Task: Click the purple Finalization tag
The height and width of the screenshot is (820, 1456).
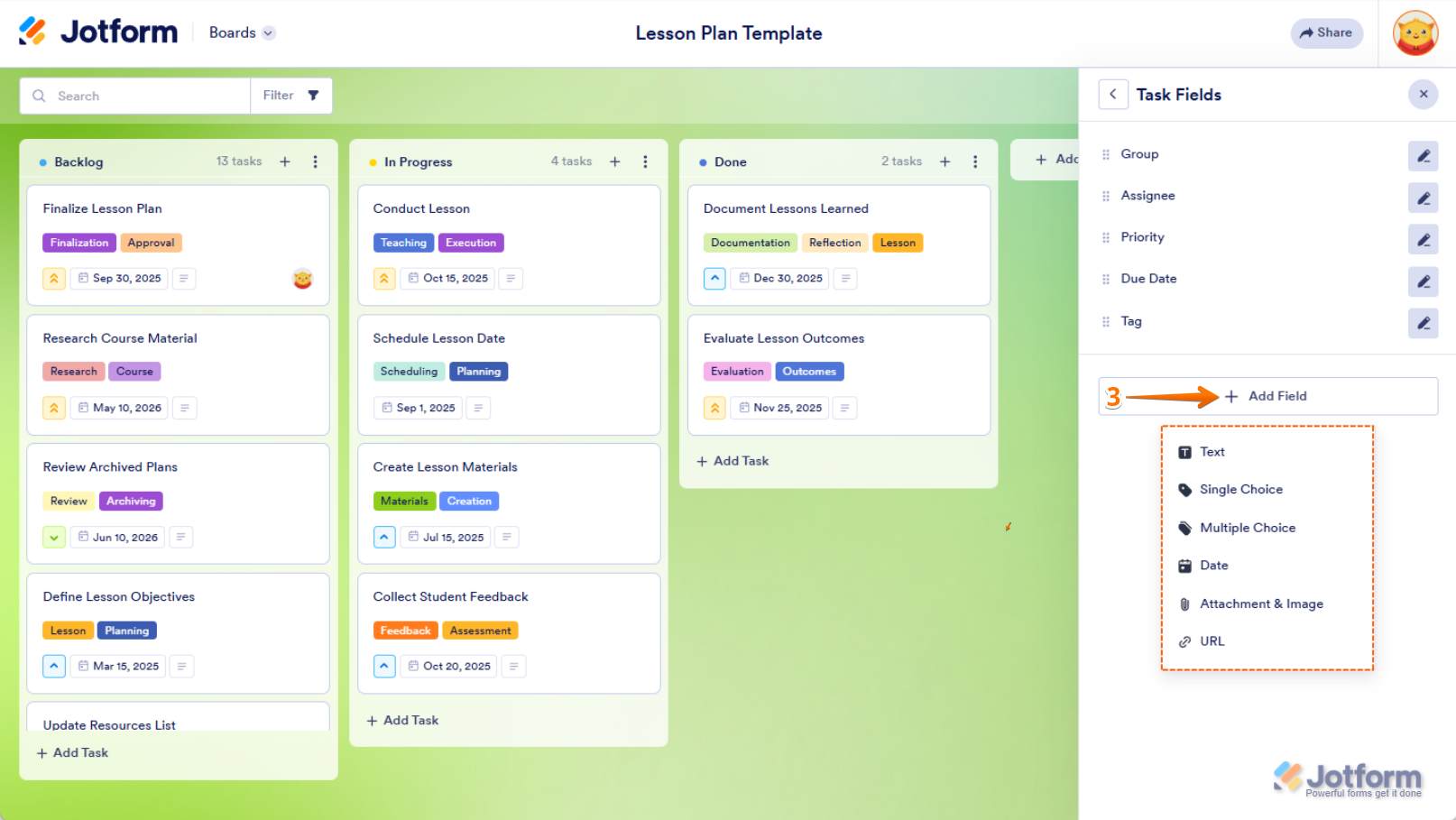Action: coord(79,243)
